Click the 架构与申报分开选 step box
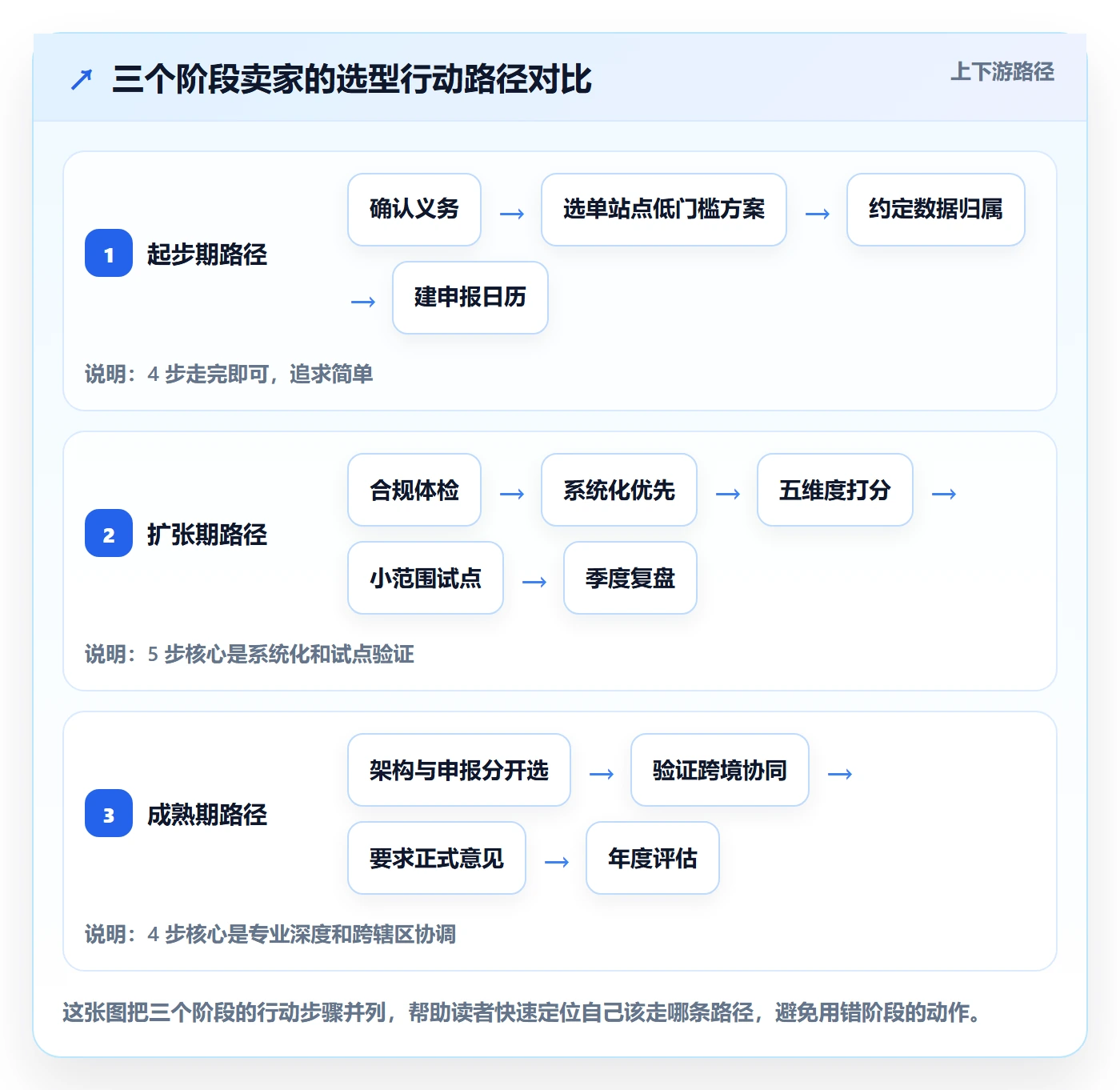1120x1090 pixels. click(459, 770)
